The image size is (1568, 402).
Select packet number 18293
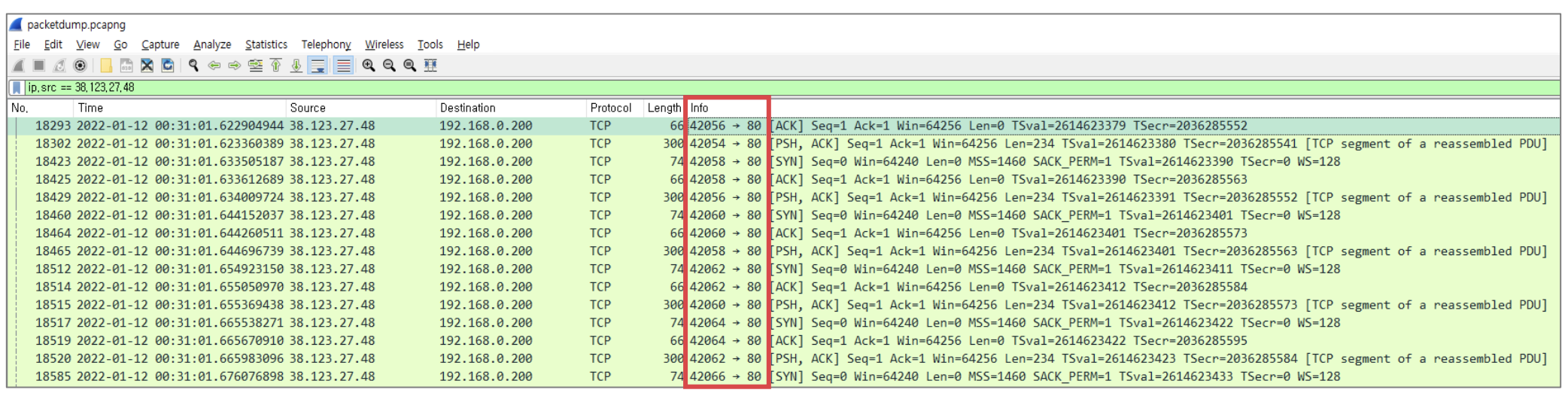coord(784,126)
